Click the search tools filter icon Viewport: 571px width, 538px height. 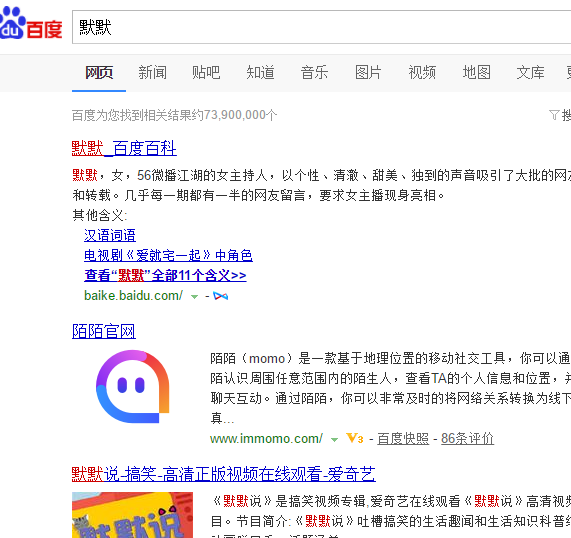pos(554,115)
